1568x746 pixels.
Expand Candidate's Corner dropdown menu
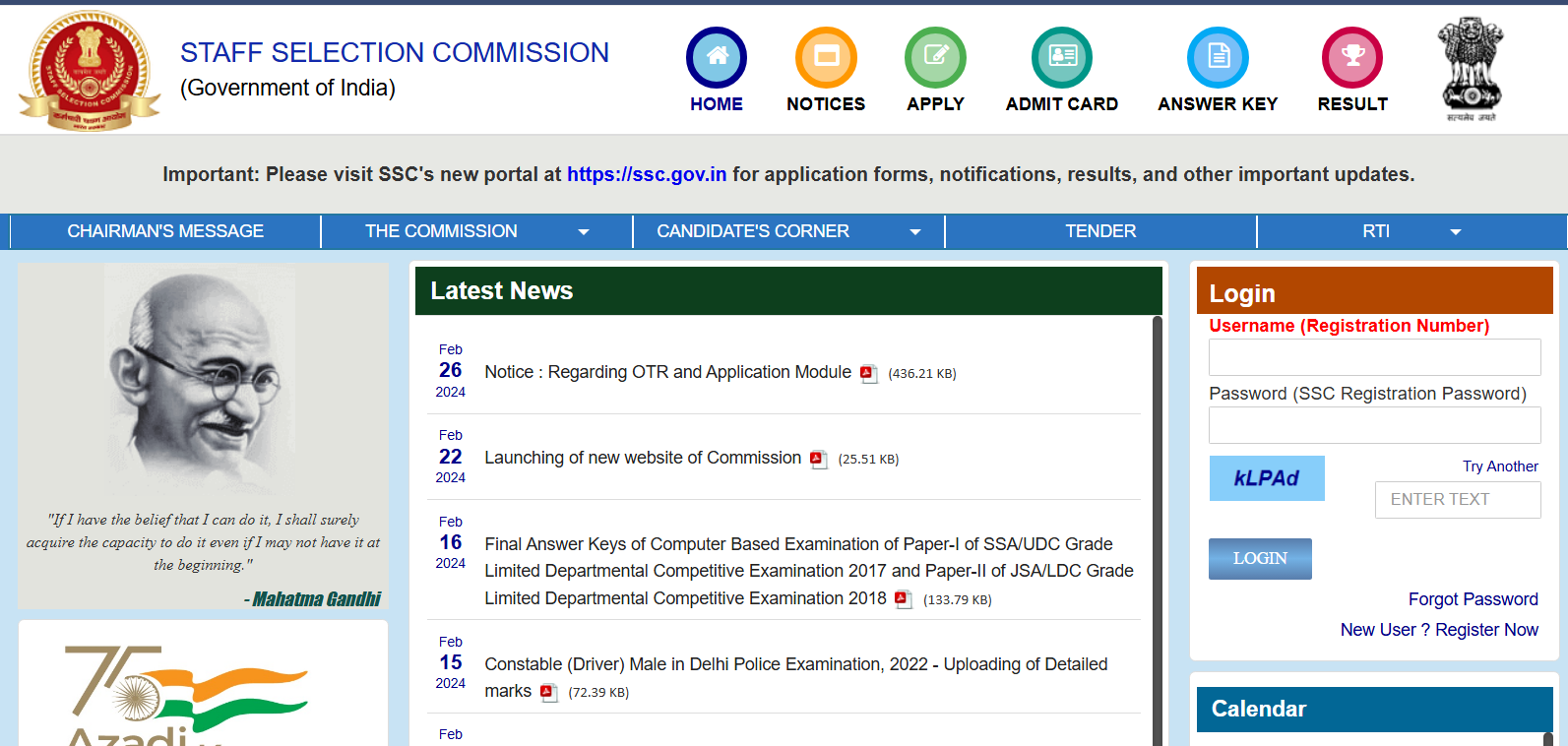[914, 232]
